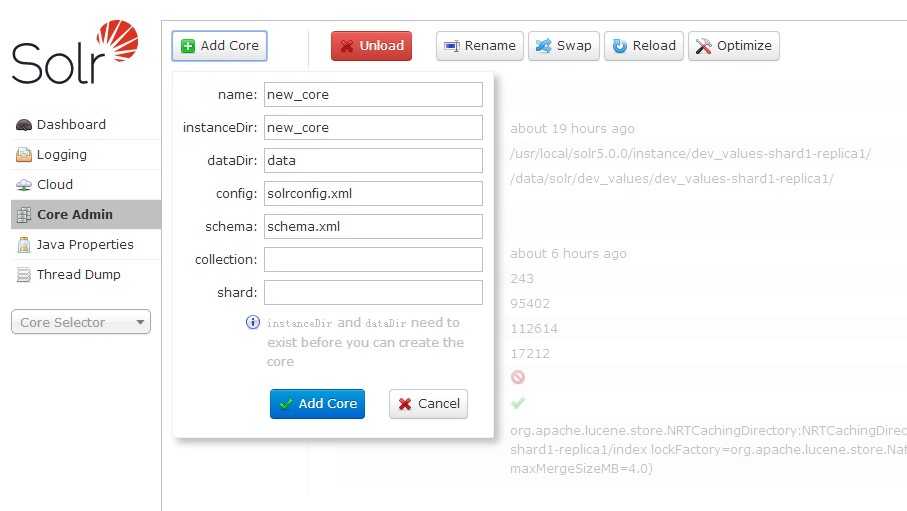Open the Dashboard page
The image size is (907, 511).
coord(87,124)
